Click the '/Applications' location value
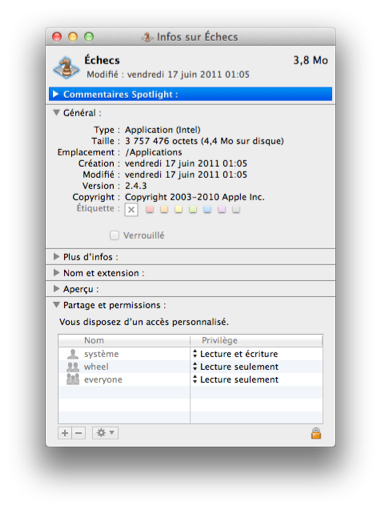Screen dimensions: 381x510 click(153, 152)
